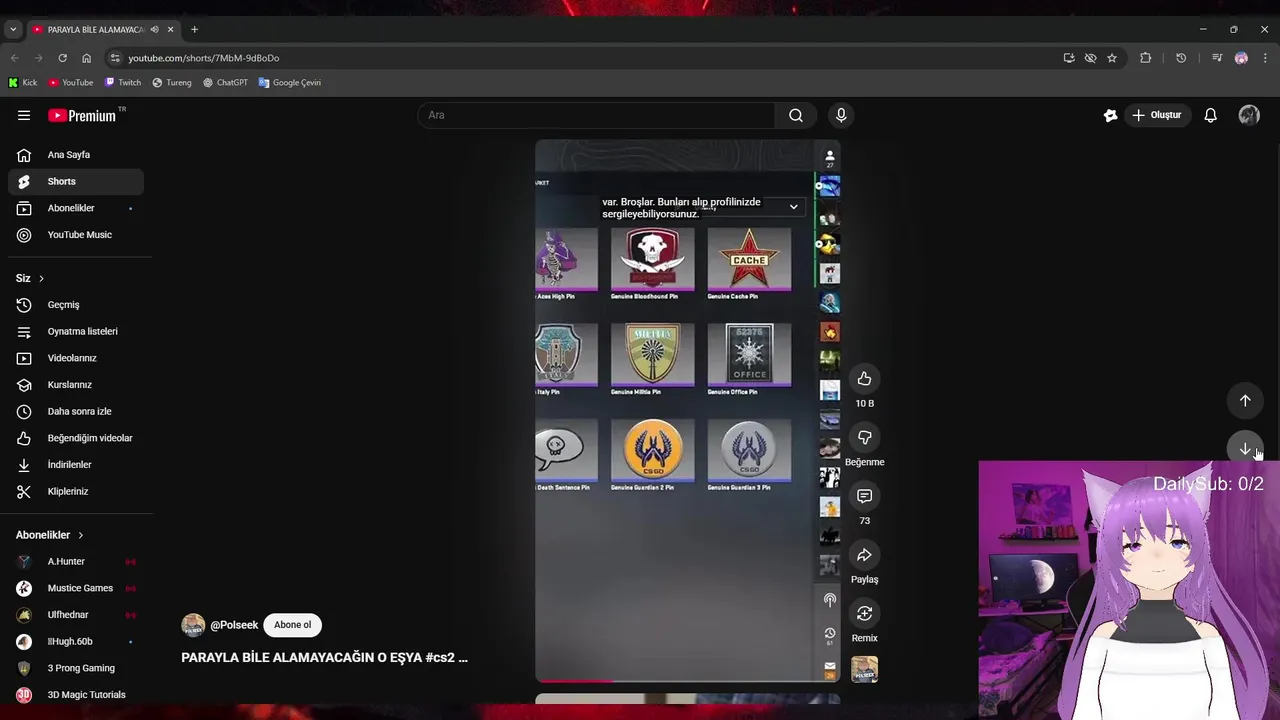Open the IlHugh.60b channel

click(76, 642)
